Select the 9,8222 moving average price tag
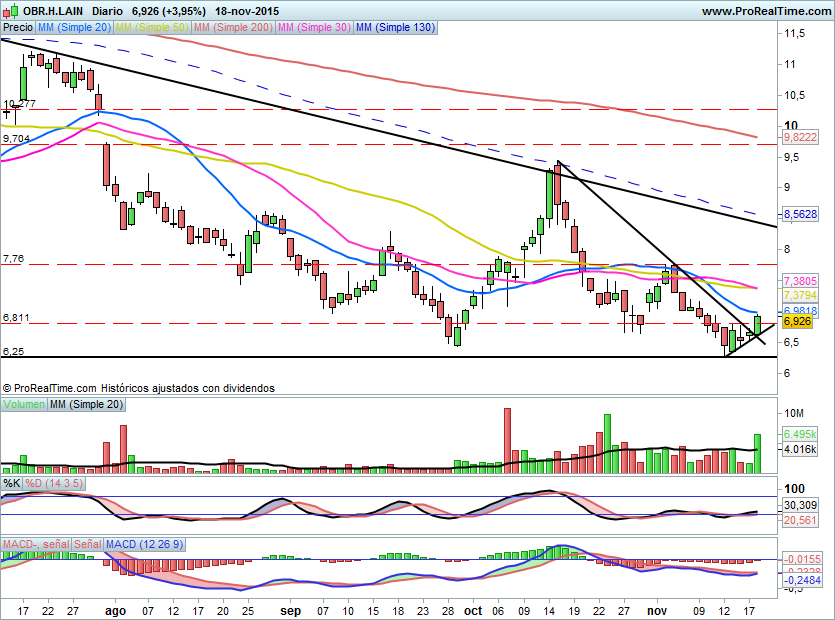The width and height of the screenshot is (835, 620). [800, 137]
